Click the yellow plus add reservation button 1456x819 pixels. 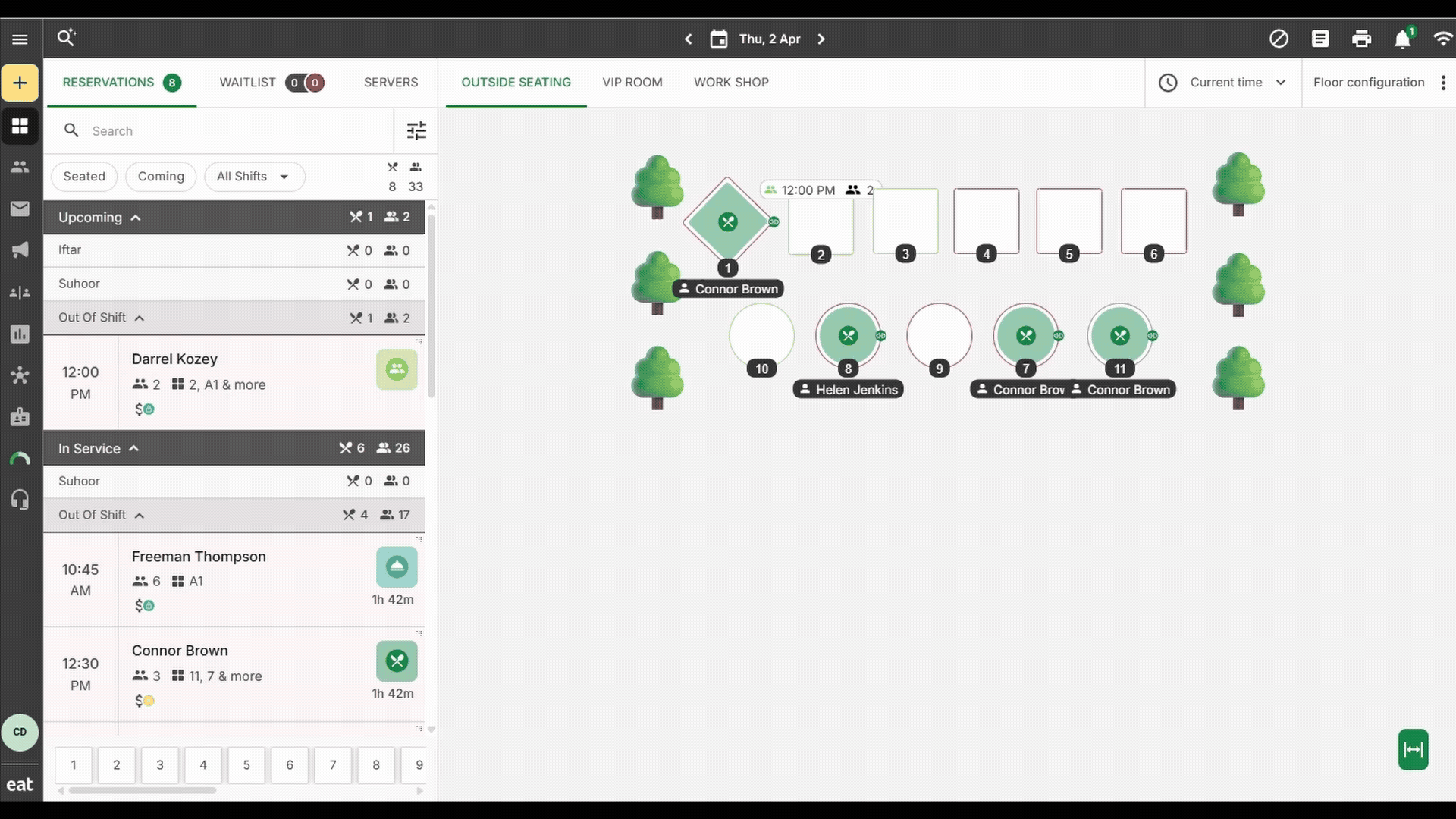click(x=20, y=83)
